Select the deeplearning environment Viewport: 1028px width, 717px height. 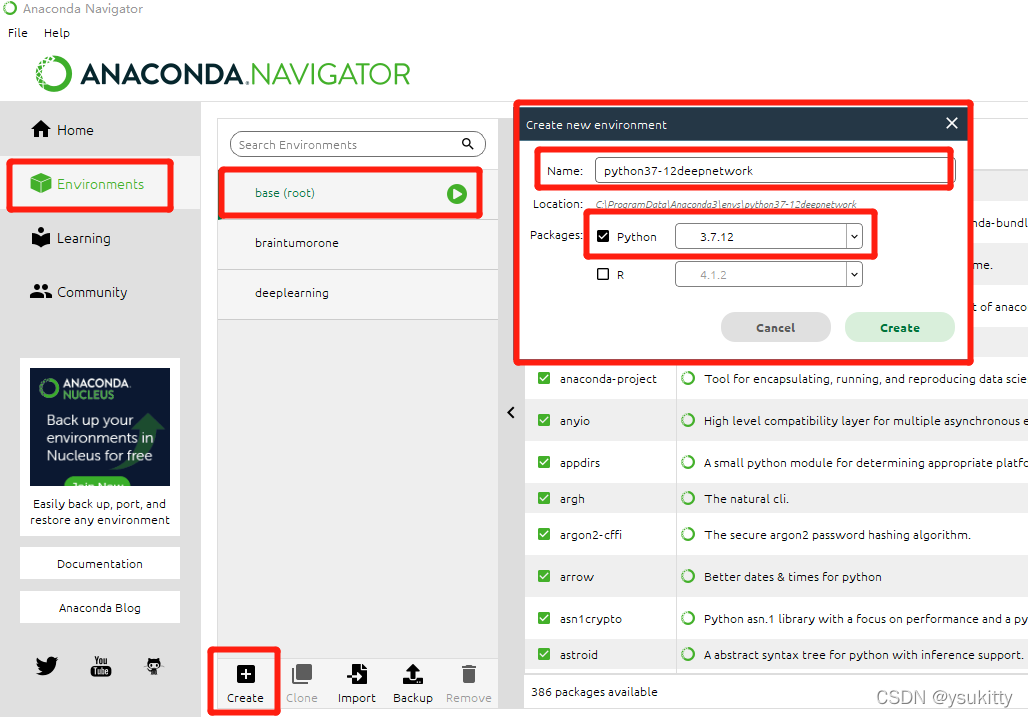coord(358,294)
